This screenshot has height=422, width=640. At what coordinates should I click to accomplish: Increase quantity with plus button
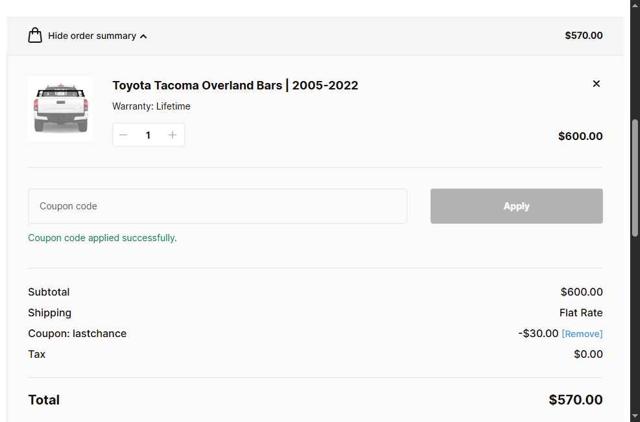coord(172,135)
